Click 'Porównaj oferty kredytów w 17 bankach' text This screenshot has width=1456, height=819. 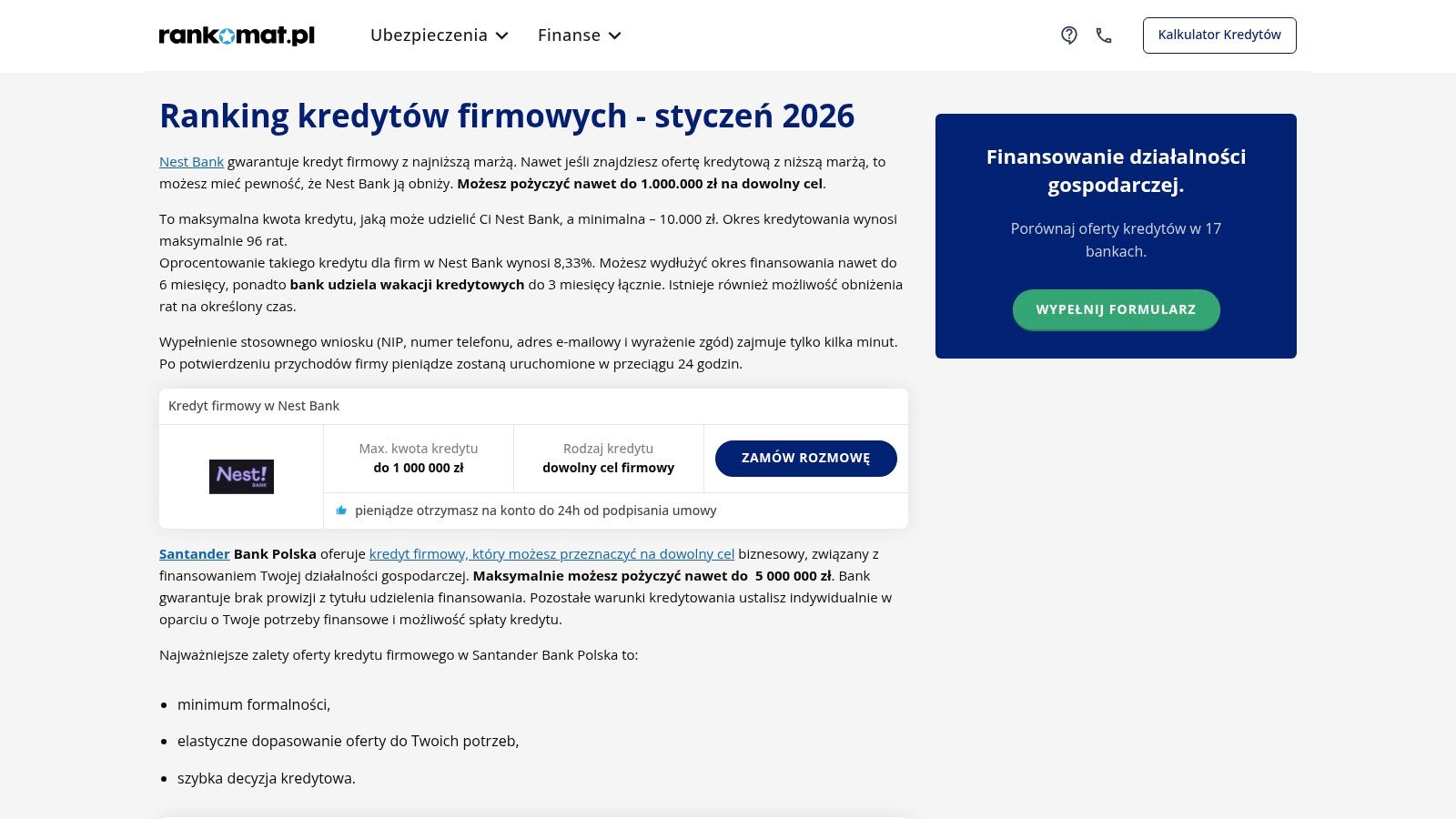1116,240
